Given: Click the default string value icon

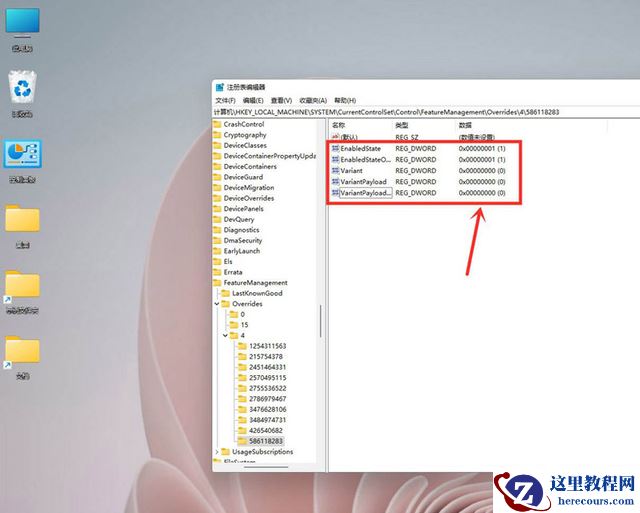Looking at the screenshot, I should pyautogui.click(x=336, y=137).
